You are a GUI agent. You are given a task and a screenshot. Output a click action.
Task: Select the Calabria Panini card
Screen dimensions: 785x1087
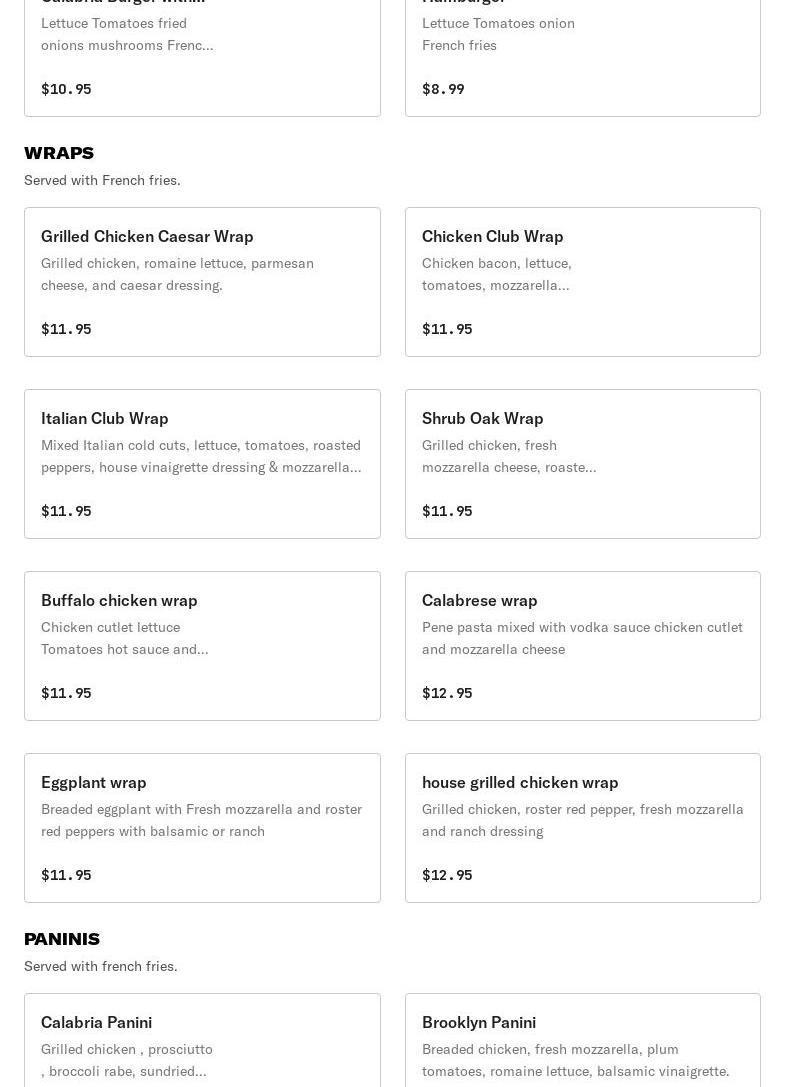coord(202,1040)
